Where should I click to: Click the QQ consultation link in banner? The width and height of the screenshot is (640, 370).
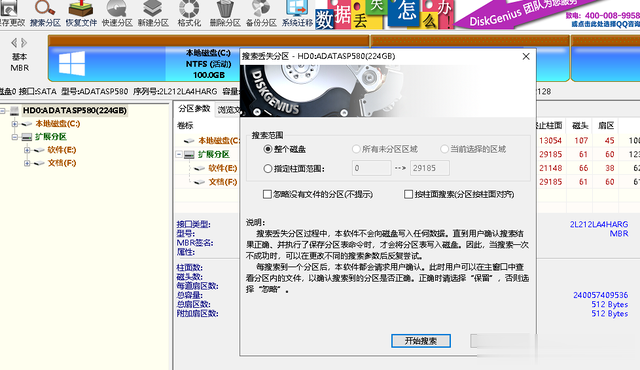606,24
